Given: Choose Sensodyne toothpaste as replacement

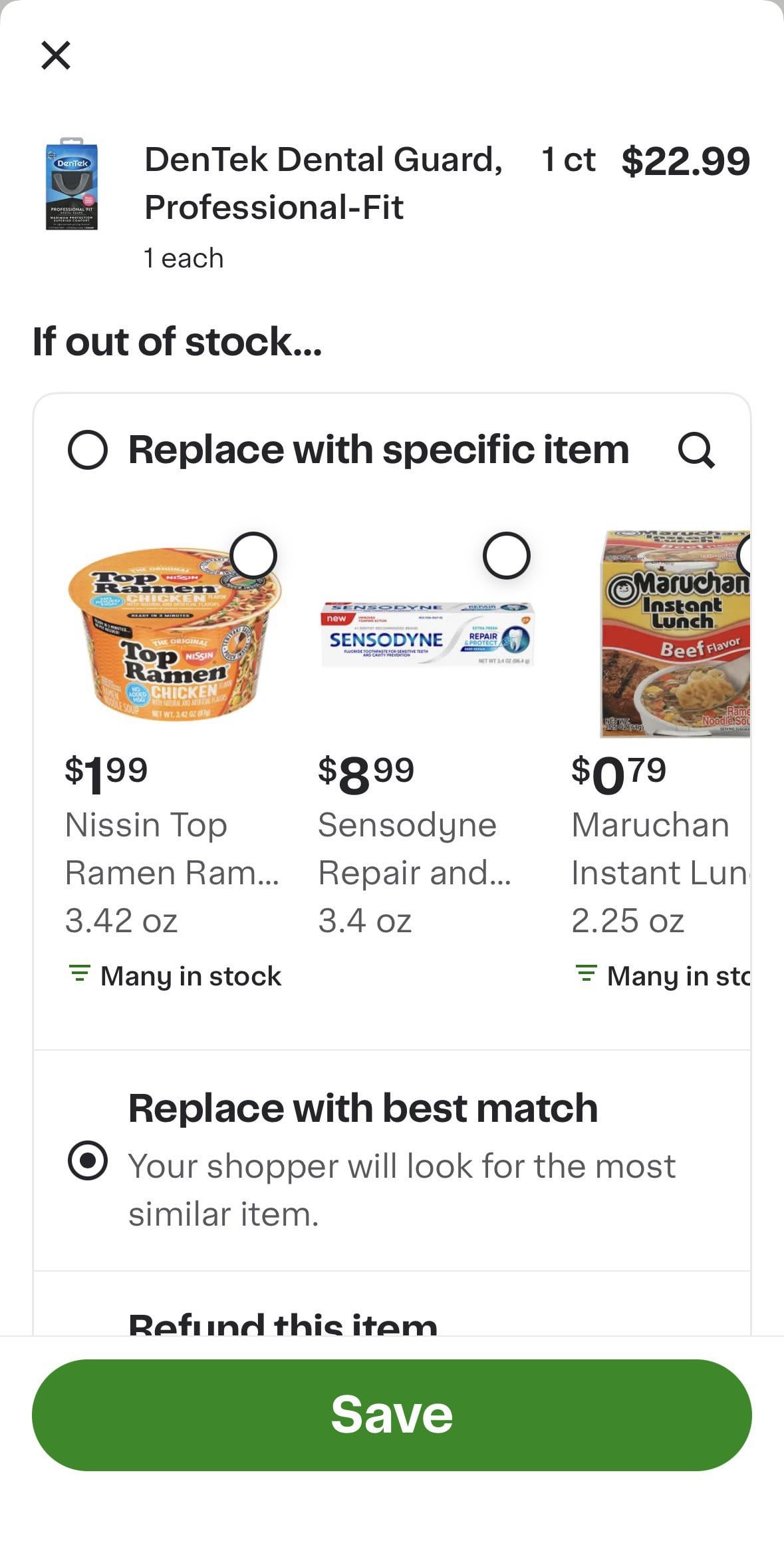Looking at the screenshot, I should pos(506,555).
